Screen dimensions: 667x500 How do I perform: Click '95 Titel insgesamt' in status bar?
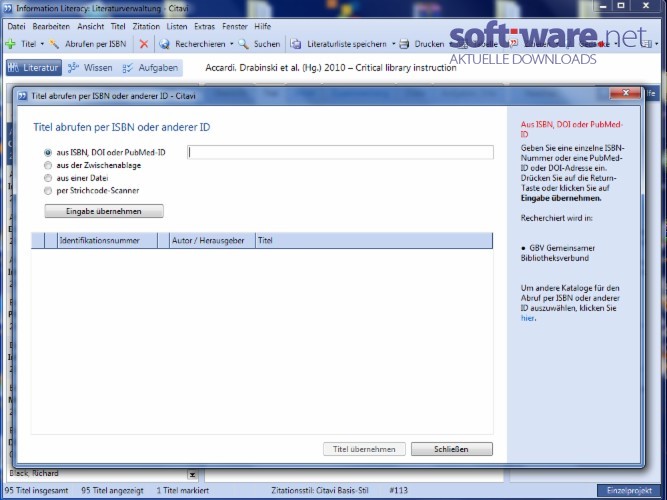(x=36, y=491)
